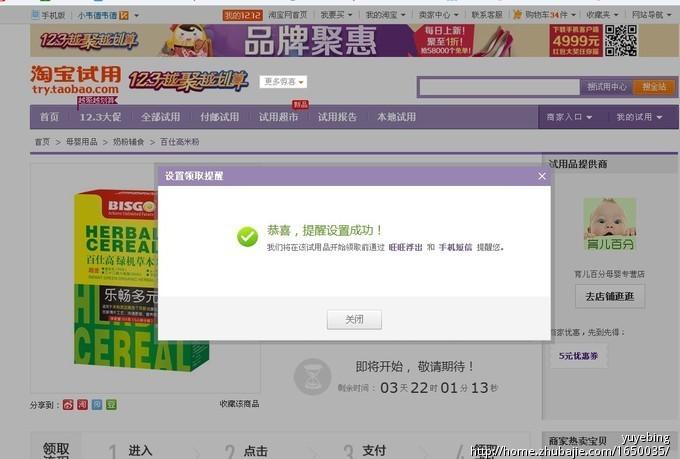This screenshot has width=680, height=459.
Task: Click the 商家热卖宝贝 heading
Action: pyautogui.click(x=578, y=441)
